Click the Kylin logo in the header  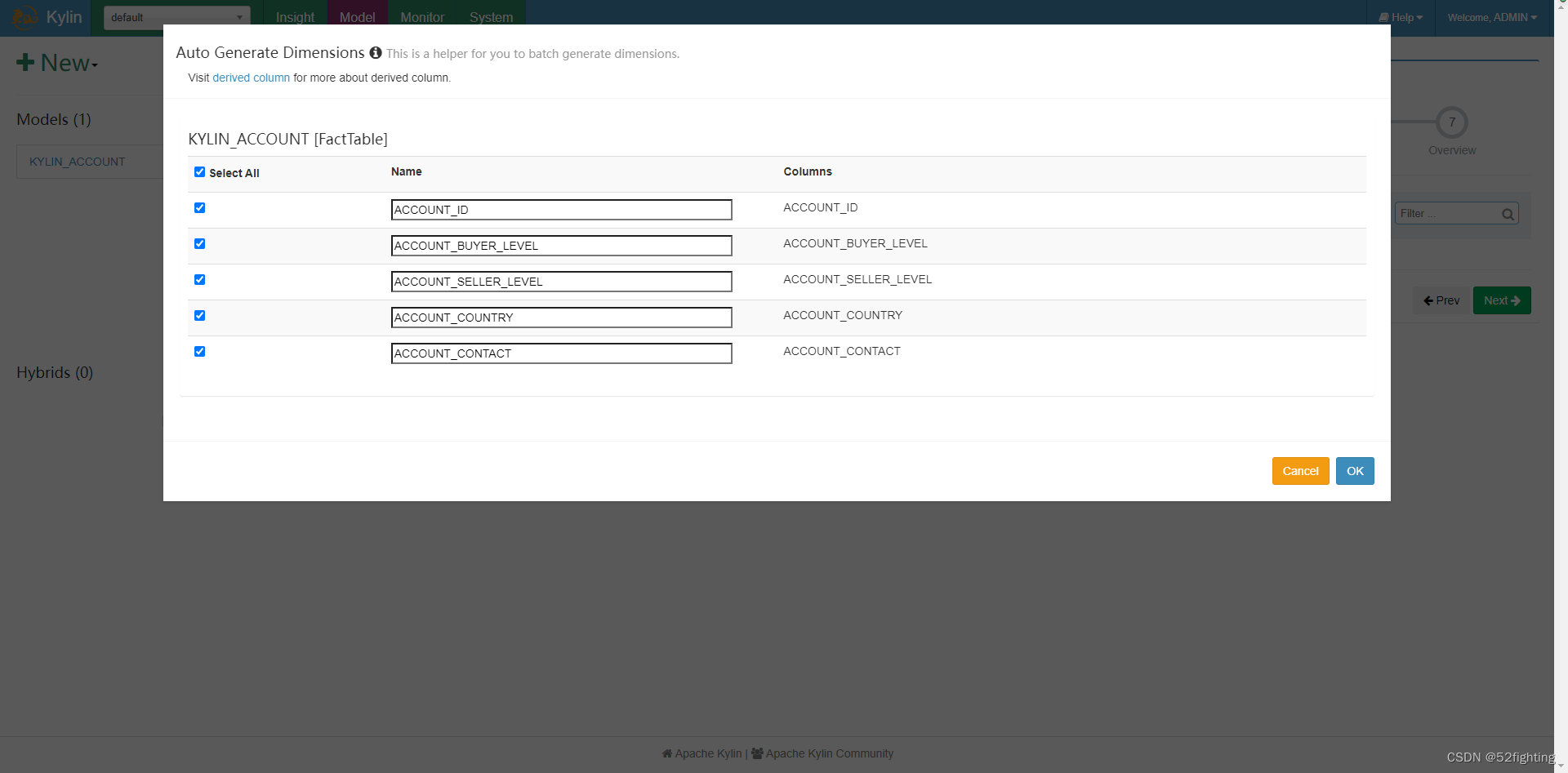pyautogui.click(x=25, y=17)
